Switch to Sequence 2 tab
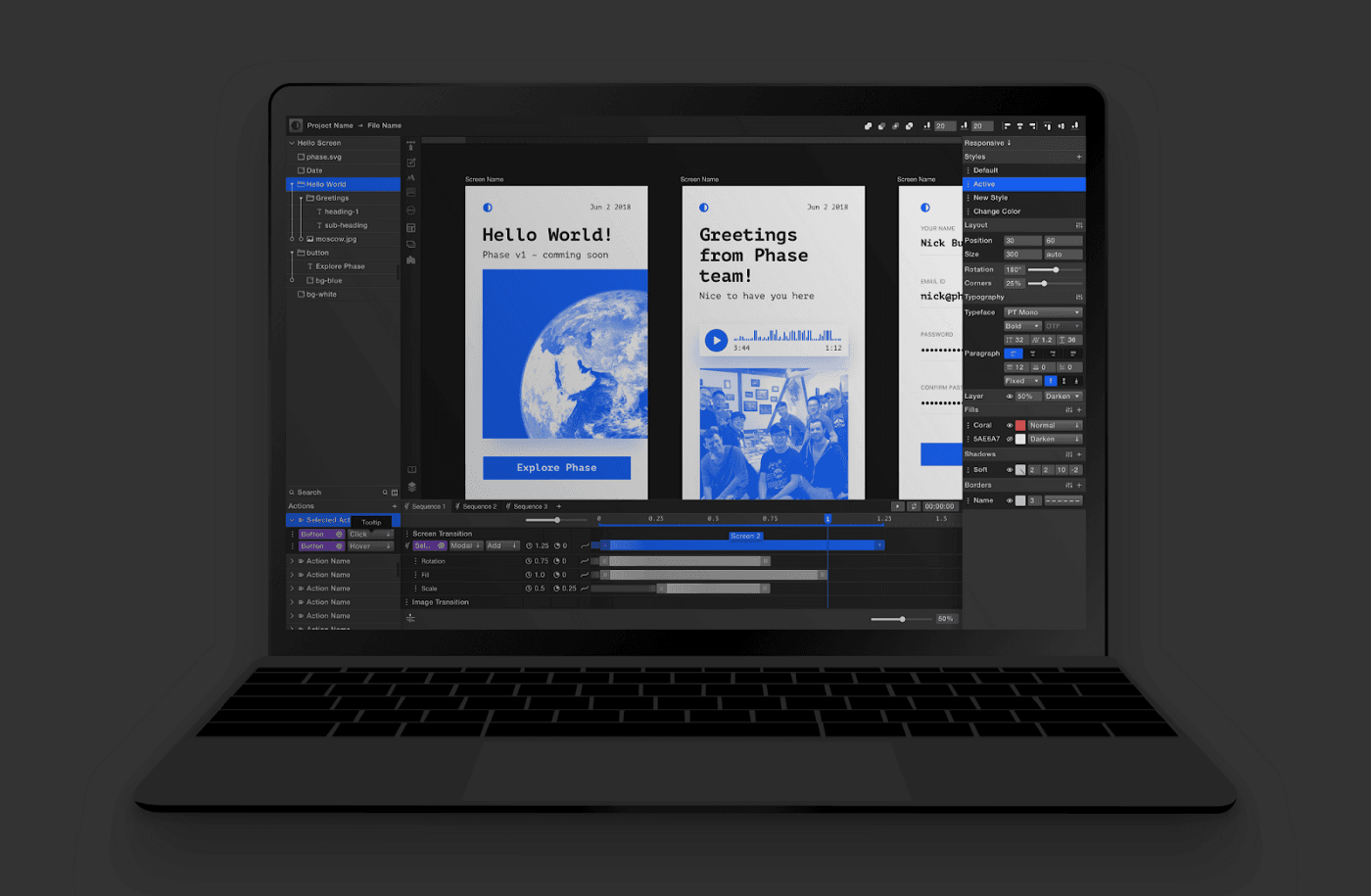The image size is (1371, 896). [476, 506]
